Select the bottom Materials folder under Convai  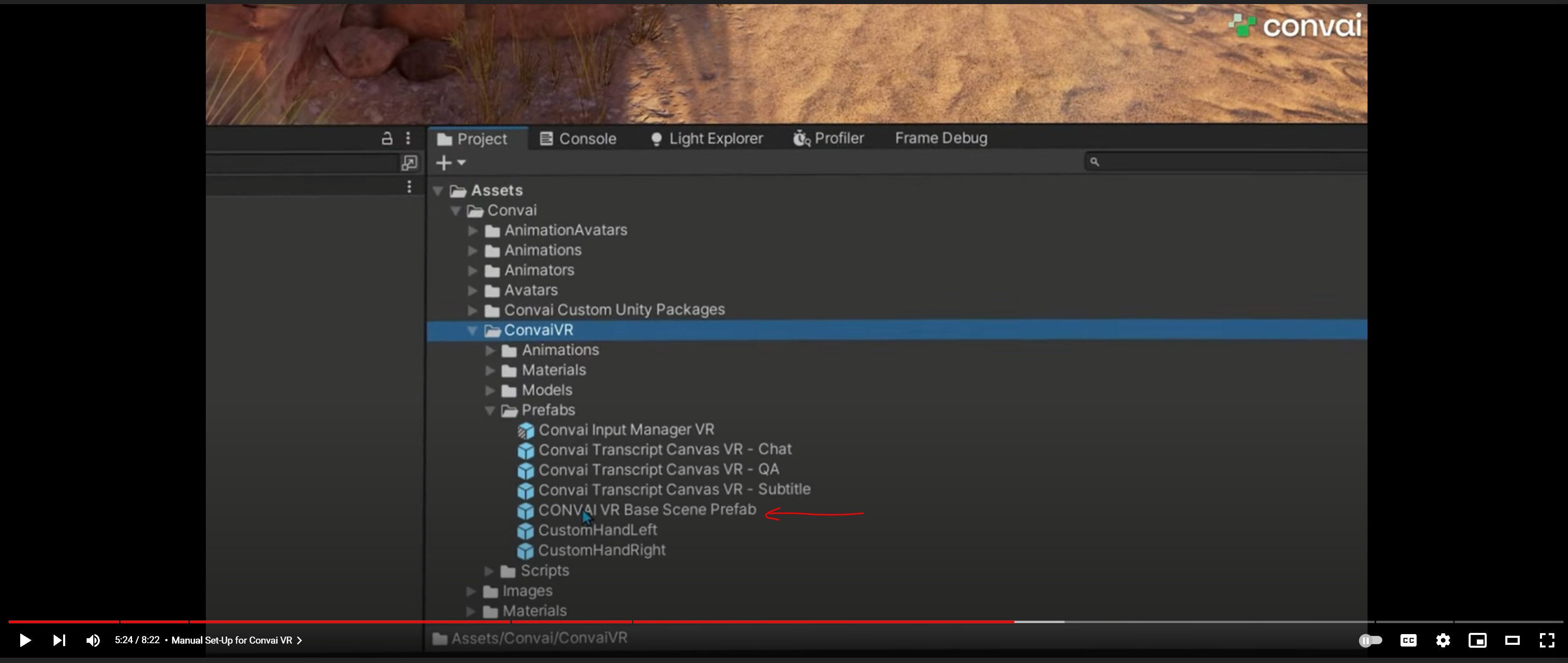[x=535, y=611]
